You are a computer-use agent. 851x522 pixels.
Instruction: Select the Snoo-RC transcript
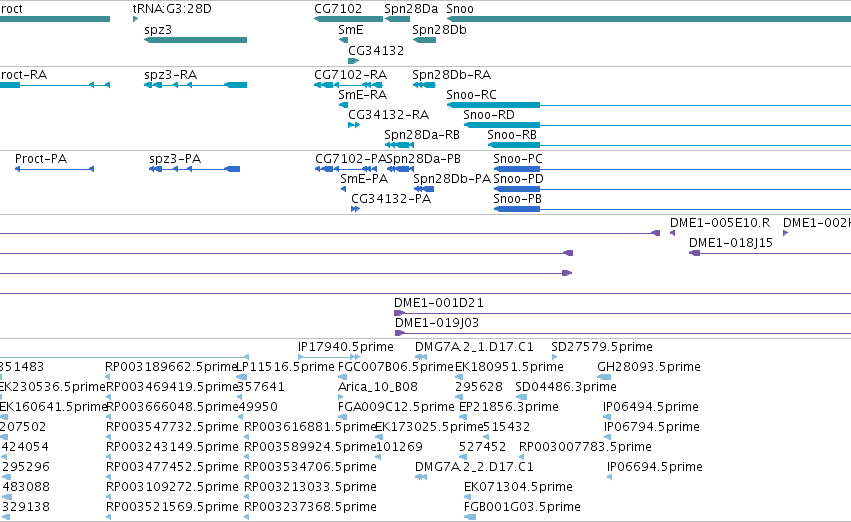pyautogui.click(x=649, y=105)
